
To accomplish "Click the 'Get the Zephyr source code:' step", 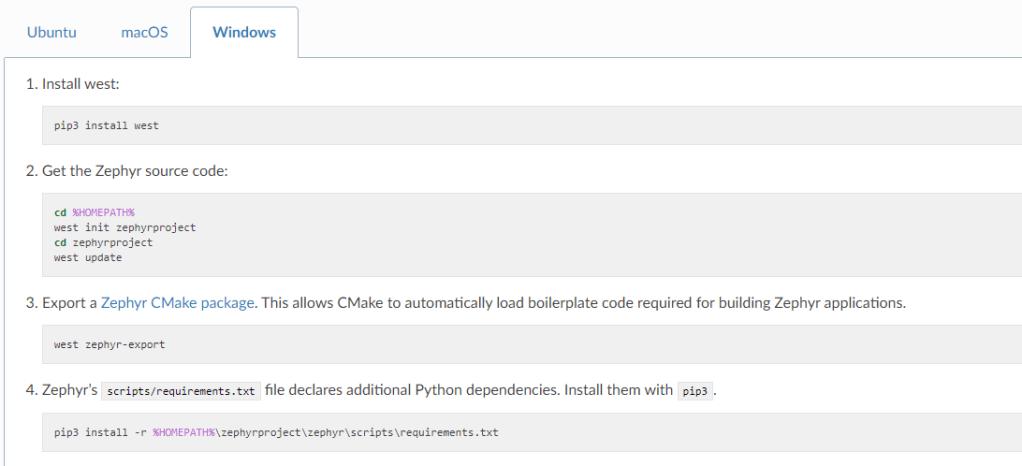I will [x=135, y=171].
